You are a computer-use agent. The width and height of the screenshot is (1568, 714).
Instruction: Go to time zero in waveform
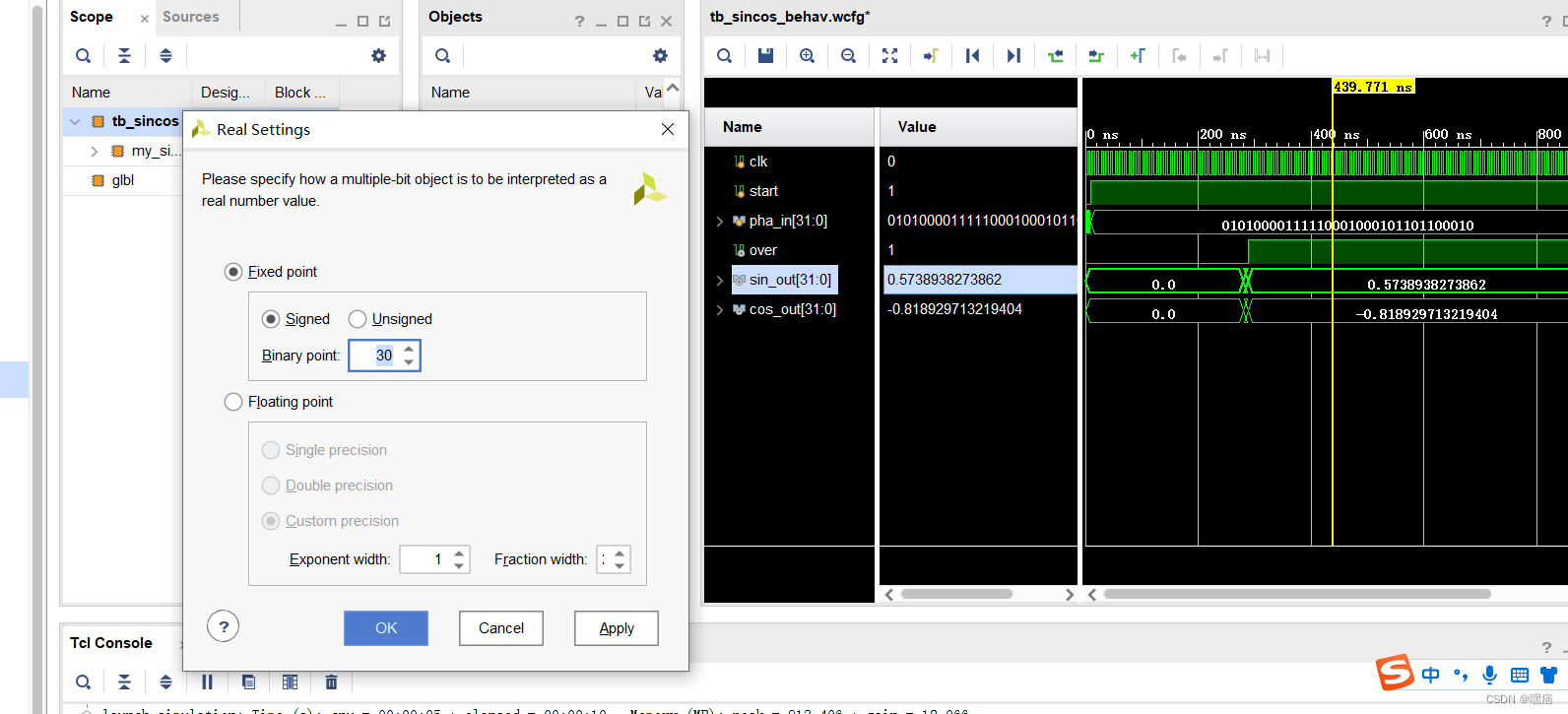pyautogui.click(x=972, y=56)
